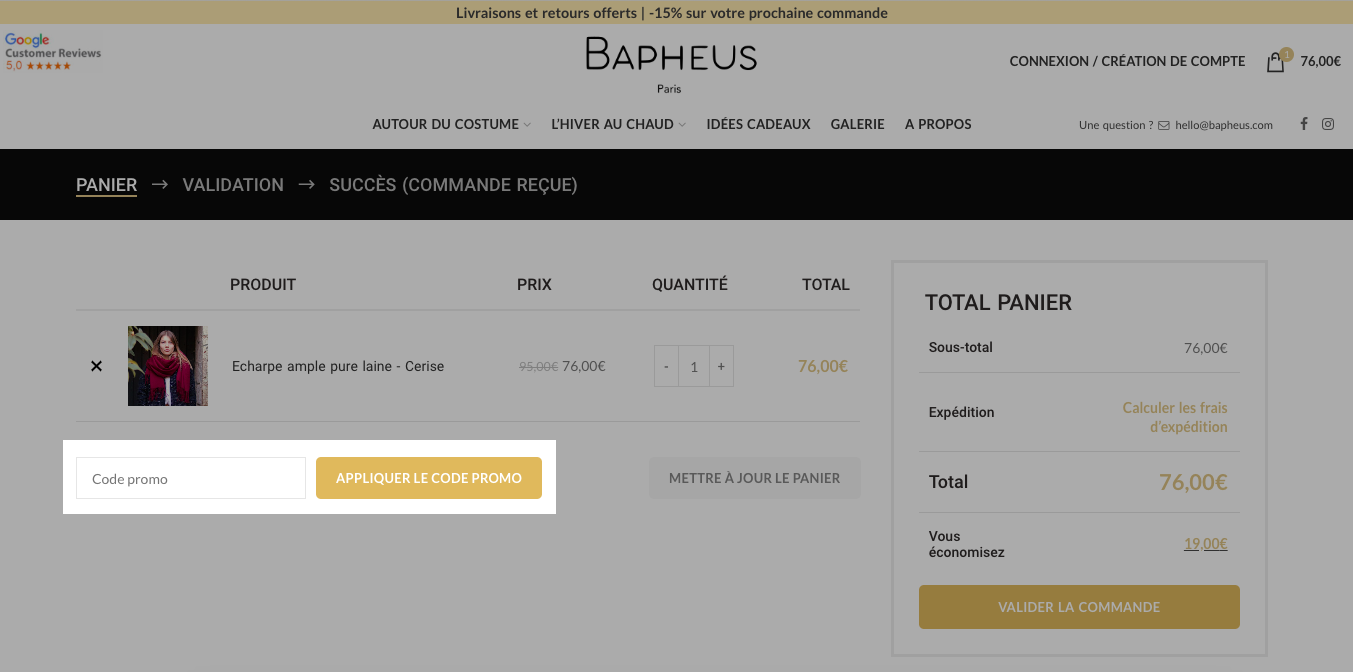1353x672 pixels.
Task: Click the Google Customer Reviews badge
Action: (53, 52)
